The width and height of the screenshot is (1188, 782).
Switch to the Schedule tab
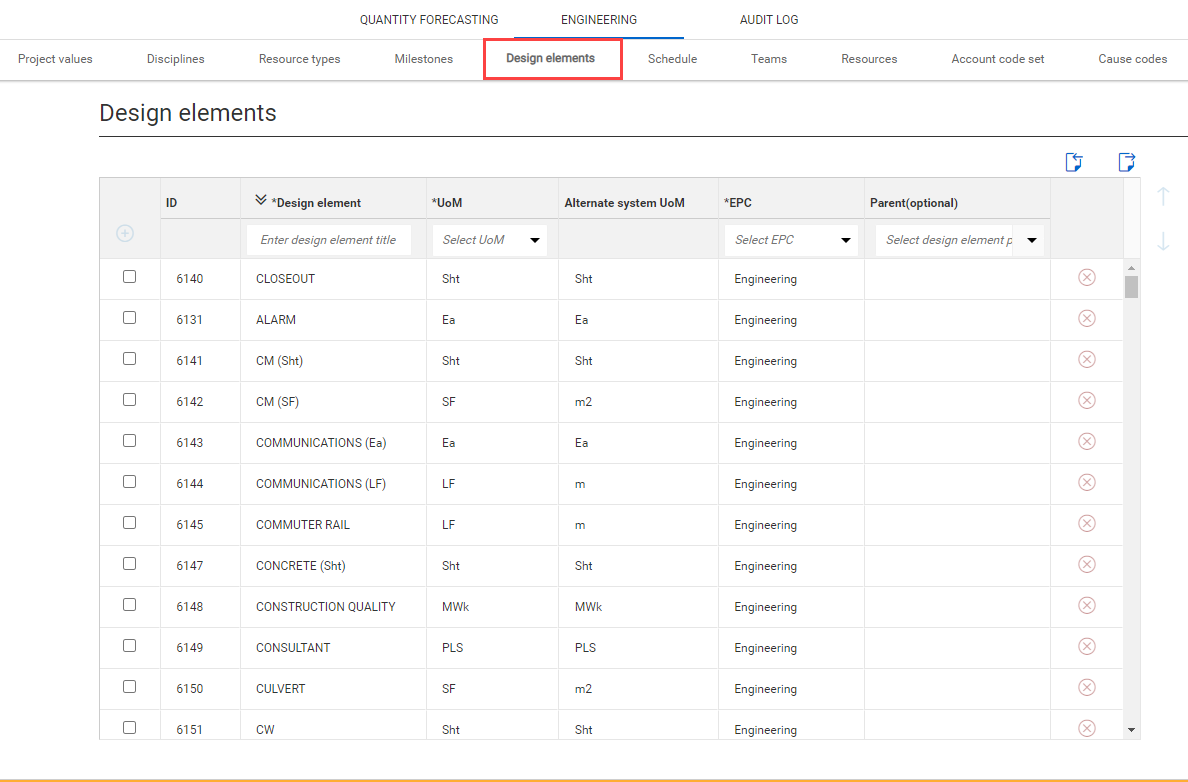pyautogui.click(x=672, y=59)
